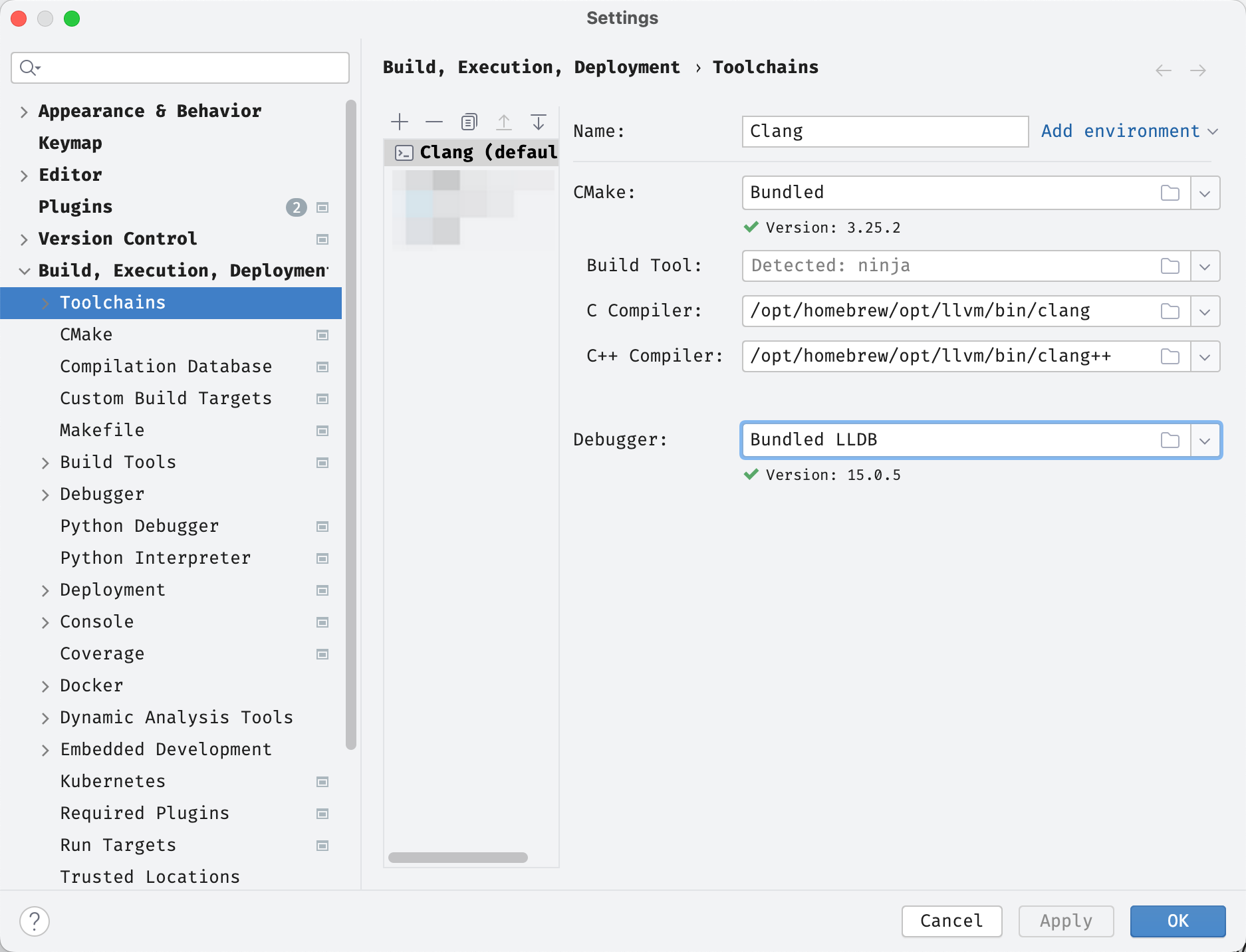Expand the Build Tools tree node

(x=45, y=463)
